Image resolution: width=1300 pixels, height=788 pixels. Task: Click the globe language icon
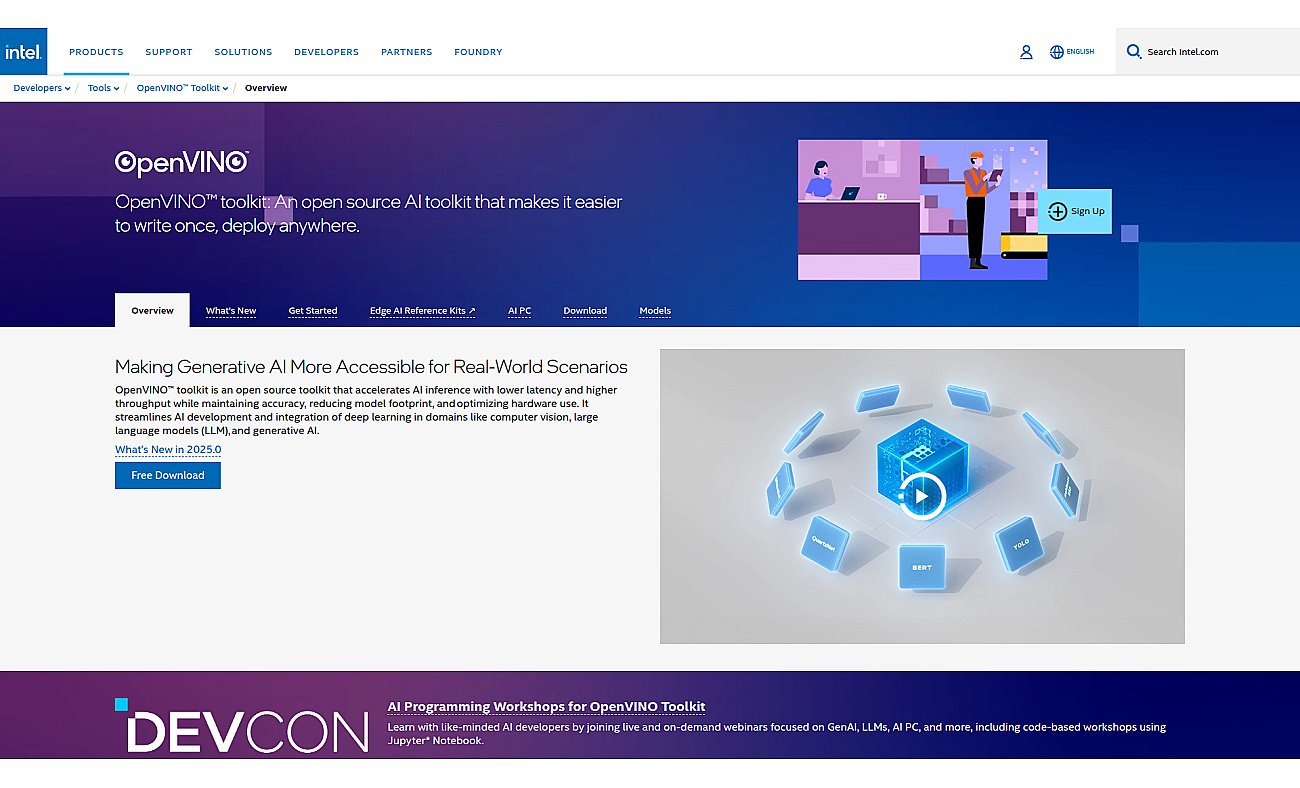pos(1057,52)
